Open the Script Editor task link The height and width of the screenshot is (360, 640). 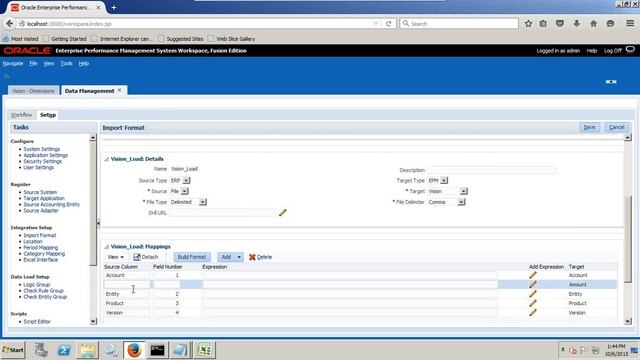(x=37, y=322)
